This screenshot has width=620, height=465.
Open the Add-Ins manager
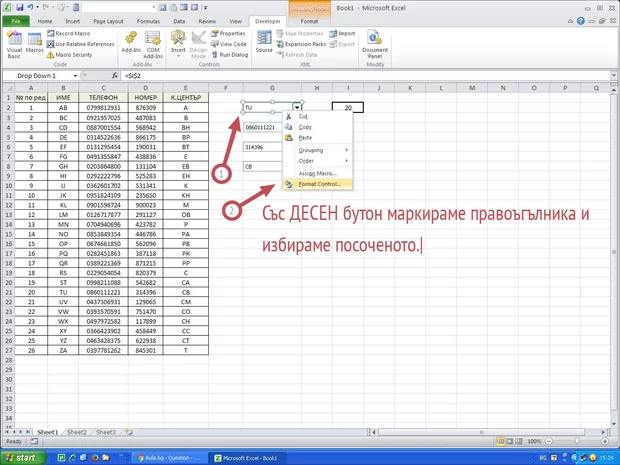tap(131, 43)
